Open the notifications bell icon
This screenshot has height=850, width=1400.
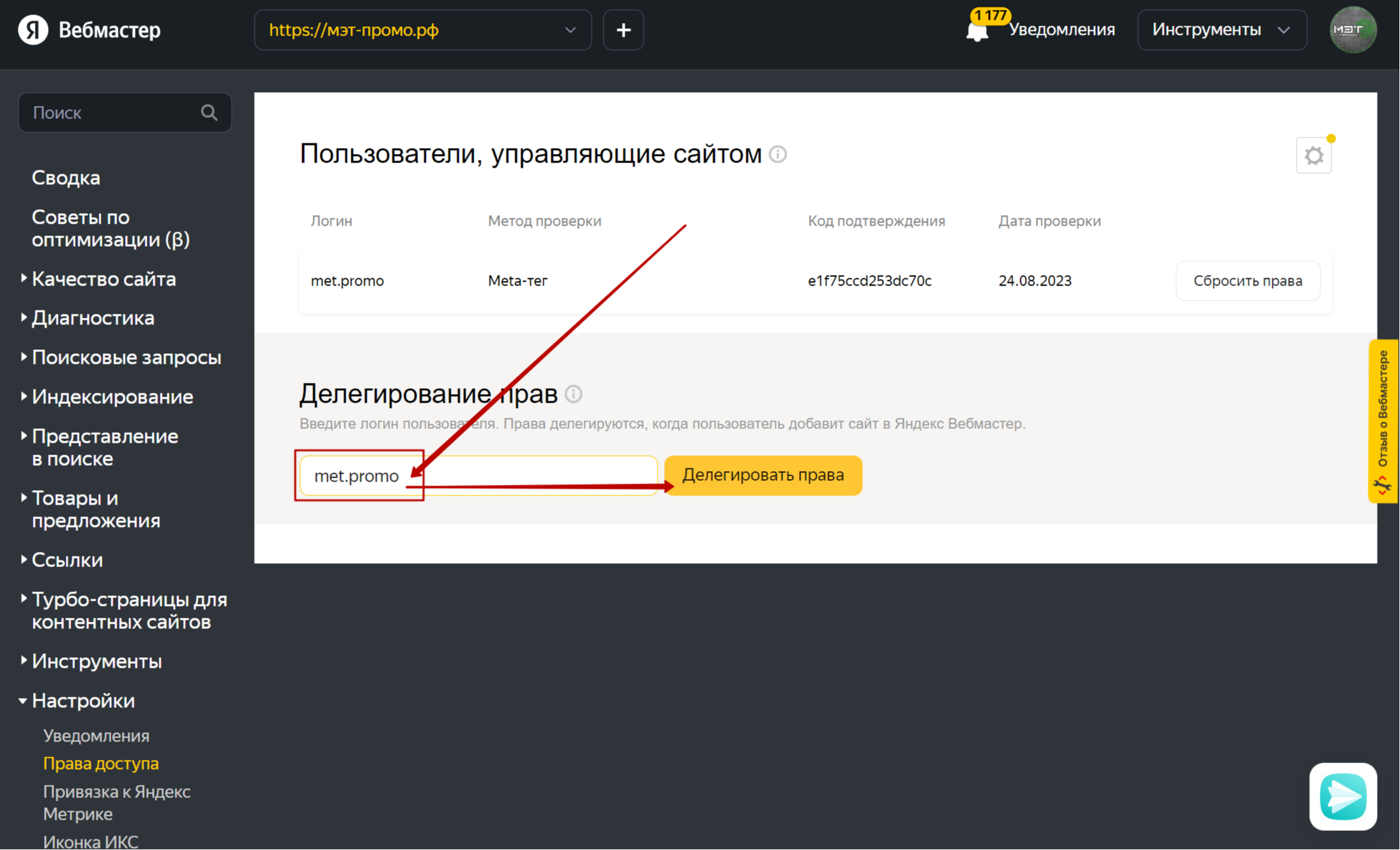click(977, 31)
